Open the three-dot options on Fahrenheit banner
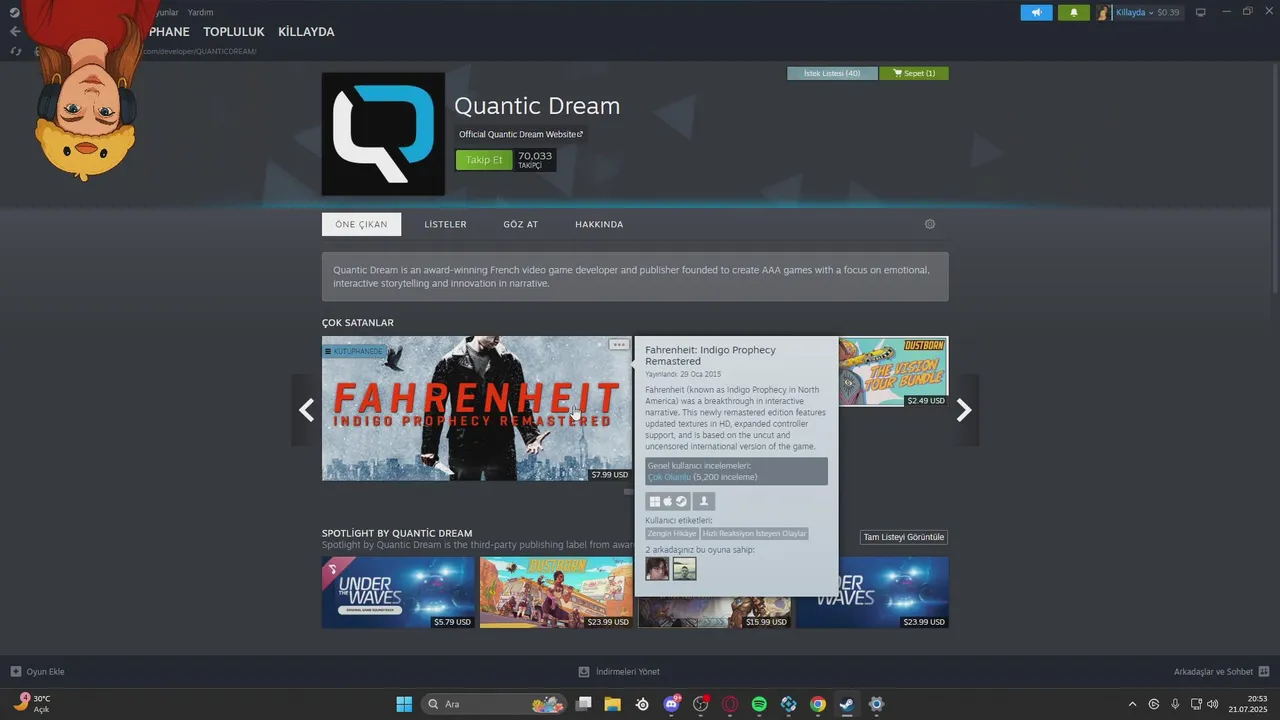Image resolution: width=1280 pixels, height=720 pixels. (619, 345)
